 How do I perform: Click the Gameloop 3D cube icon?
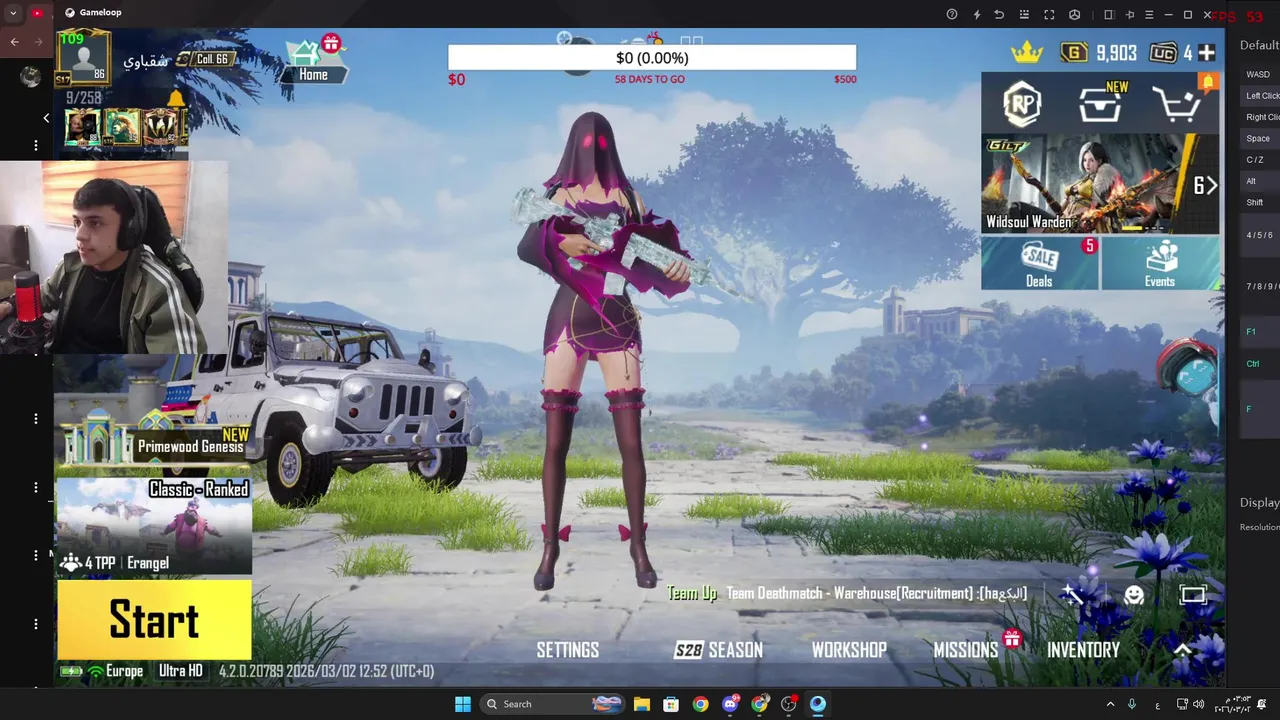tap(1074, 14)
